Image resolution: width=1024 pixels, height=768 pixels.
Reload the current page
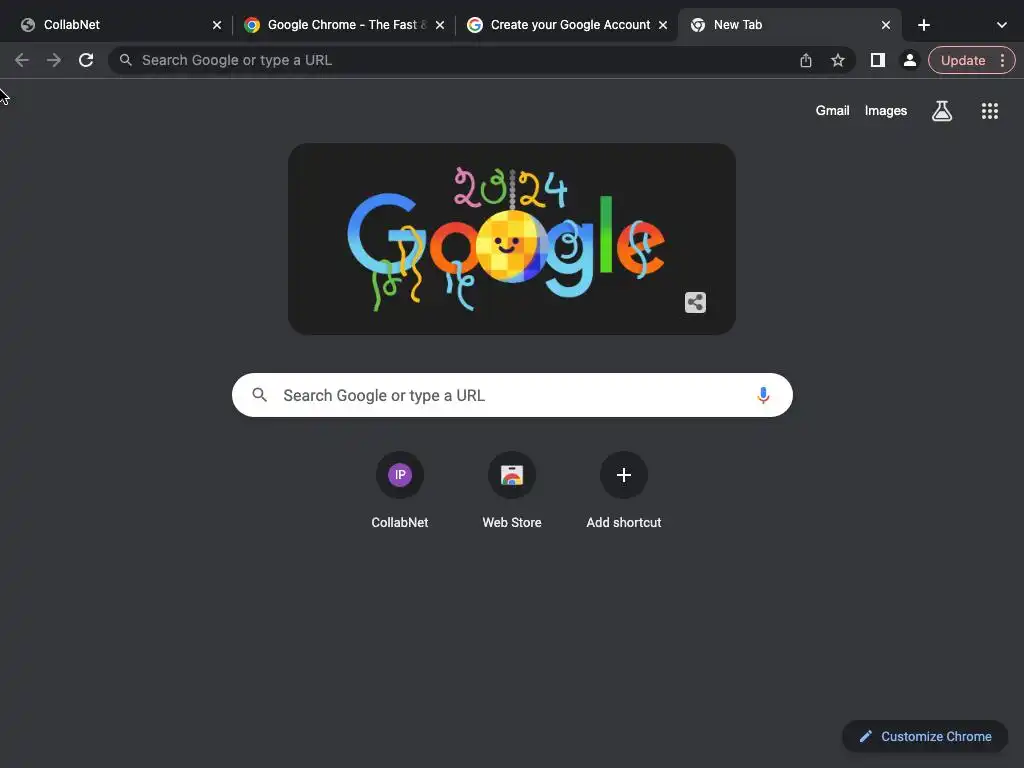pos(86,60)
